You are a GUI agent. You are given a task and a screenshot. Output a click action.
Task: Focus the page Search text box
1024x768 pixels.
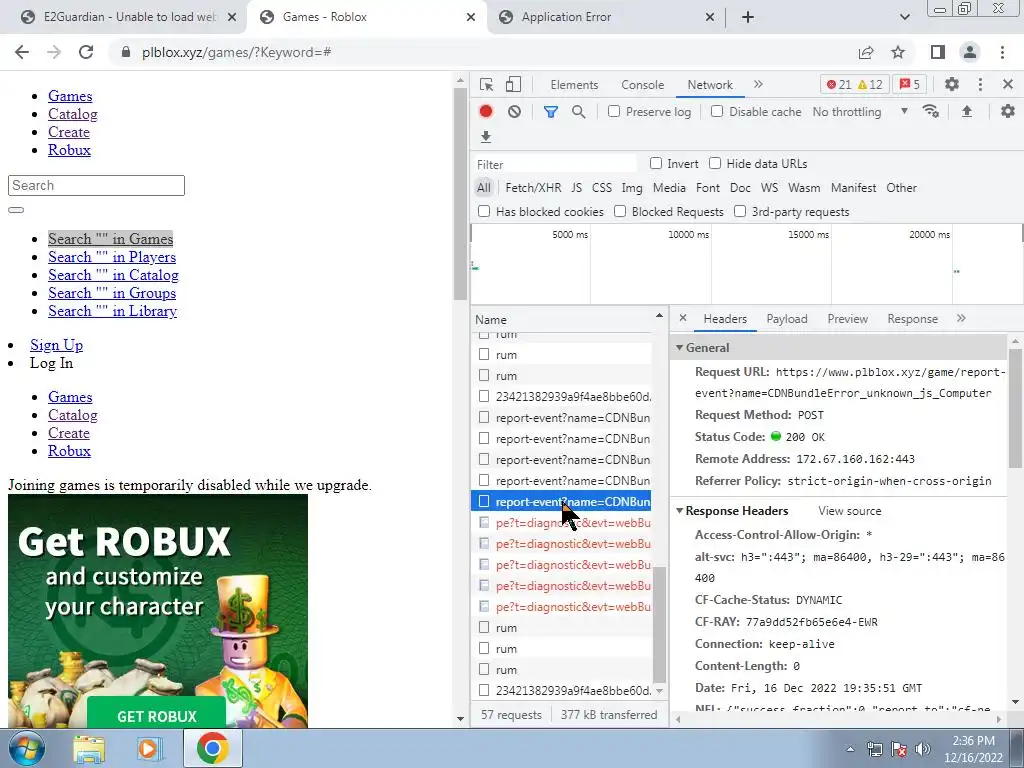(96, 185)
